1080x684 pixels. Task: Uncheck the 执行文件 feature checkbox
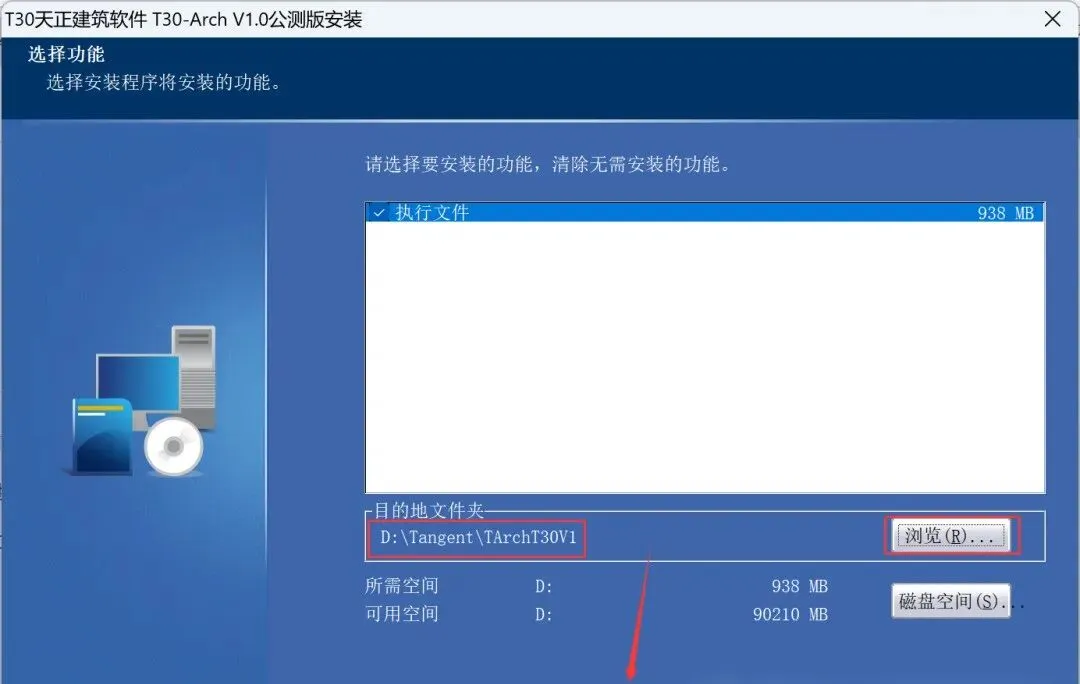click(378, 213)
